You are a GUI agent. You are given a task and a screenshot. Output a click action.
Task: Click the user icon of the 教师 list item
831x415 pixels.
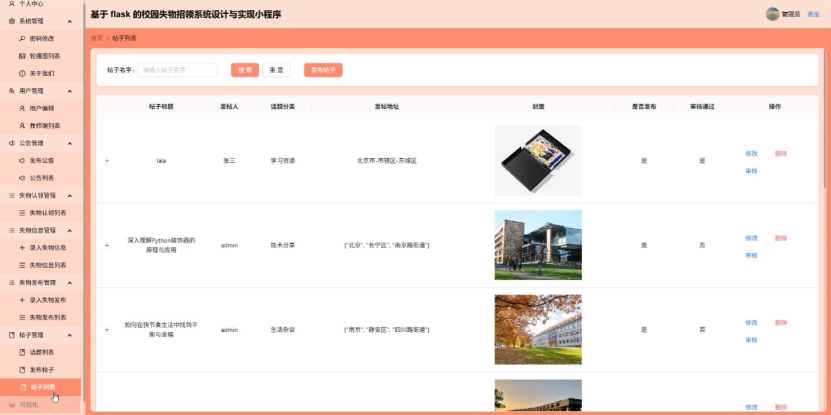click(x=22, y=126)
